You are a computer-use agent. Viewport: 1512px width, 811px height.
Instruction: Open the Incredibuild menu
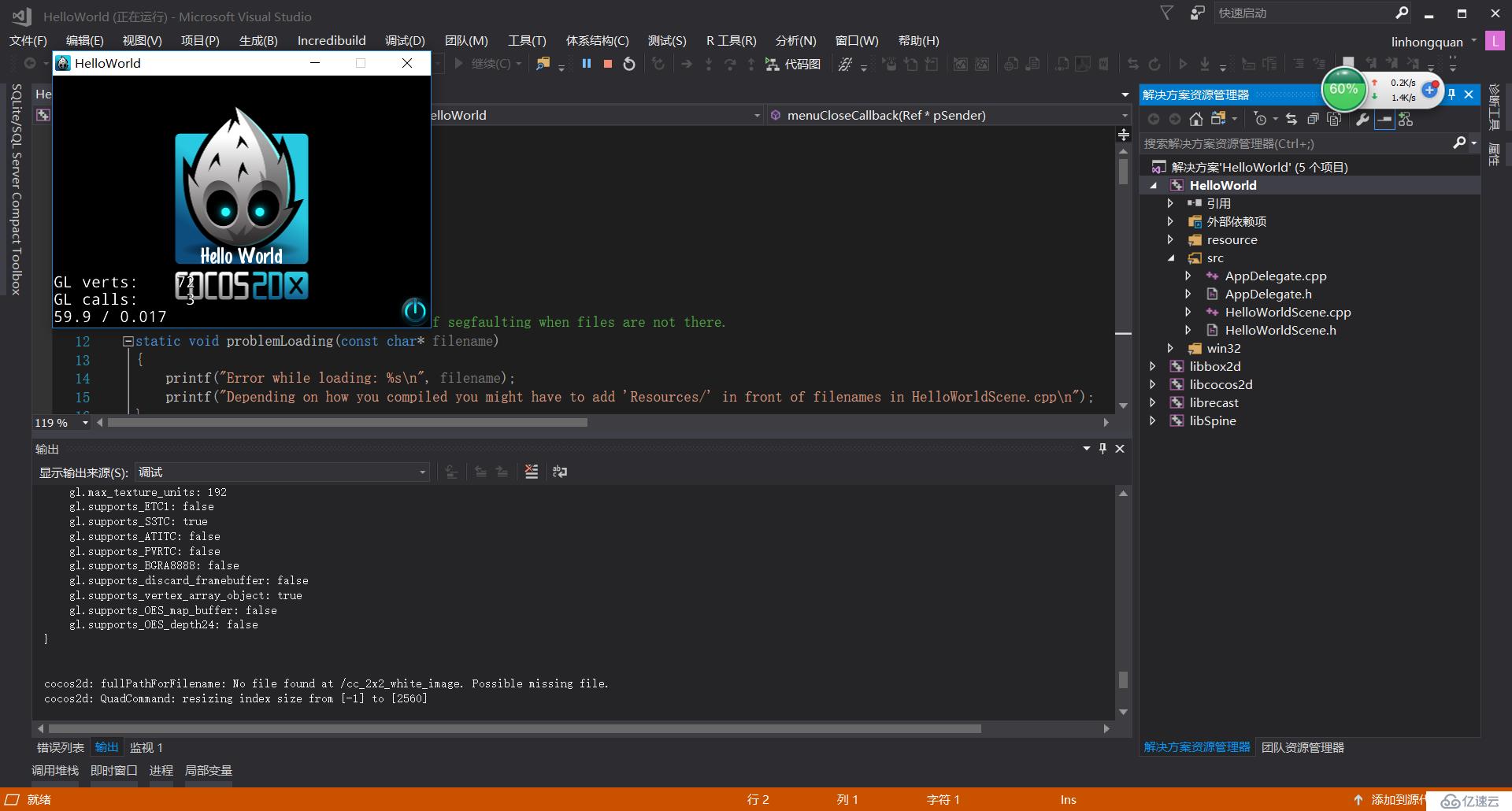(x=332, y=41)
